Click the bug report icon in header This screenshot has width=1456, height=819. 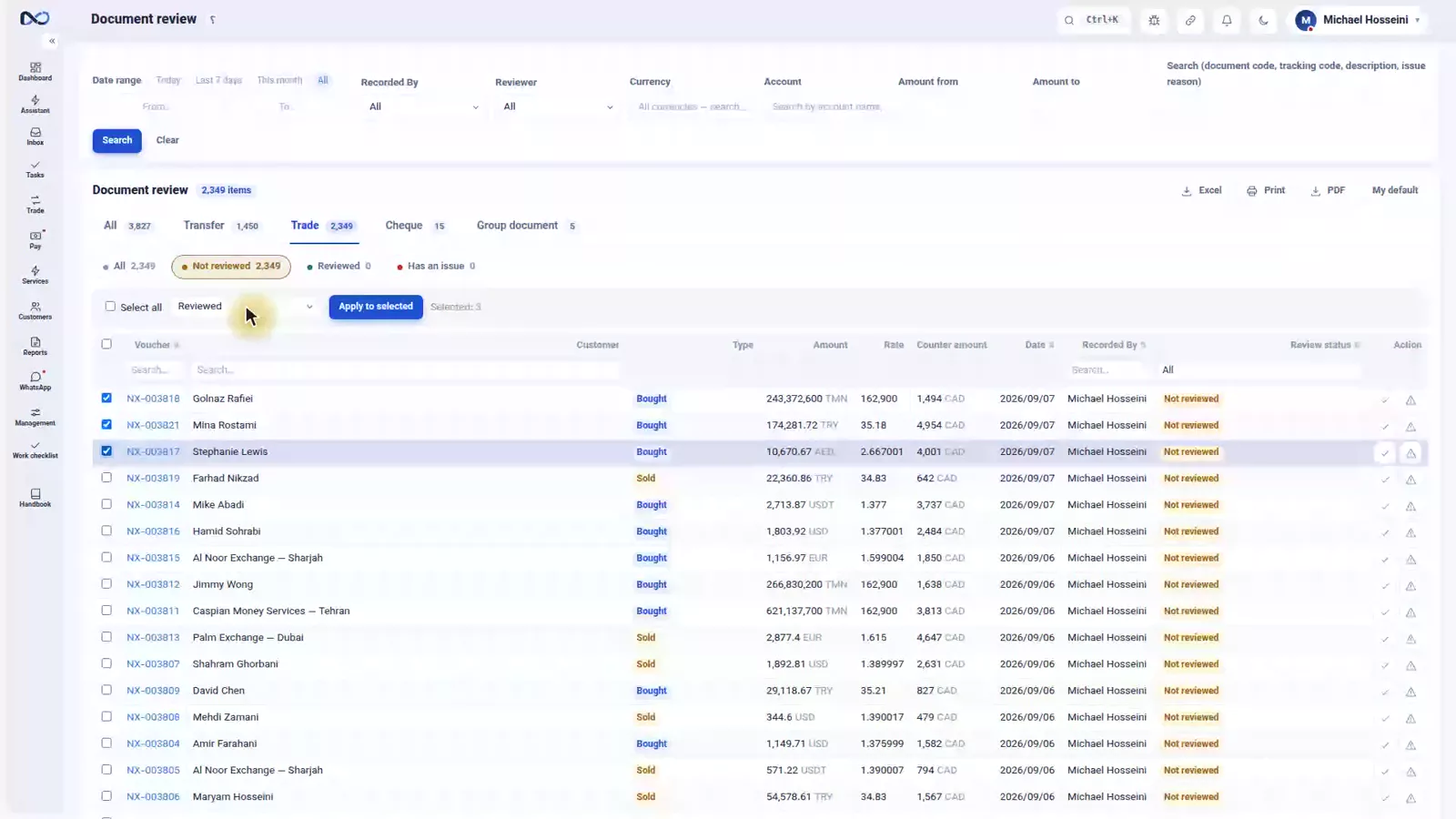(1154, 20)
